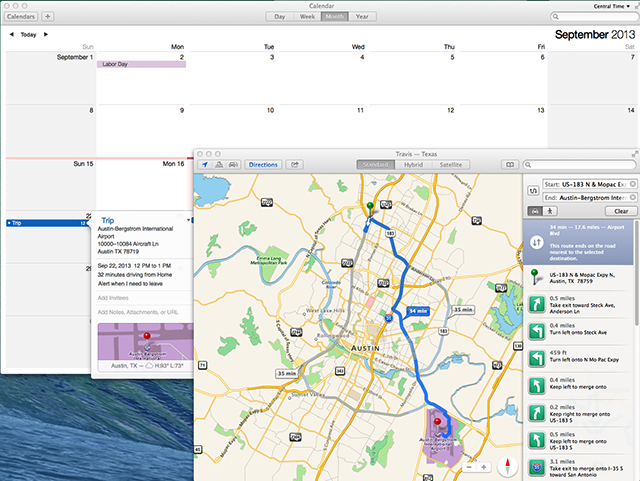Viewport: 640px width, 481px height.
Task: Open the calendar color dropdown in Trip popover
Action: [189, 220]
